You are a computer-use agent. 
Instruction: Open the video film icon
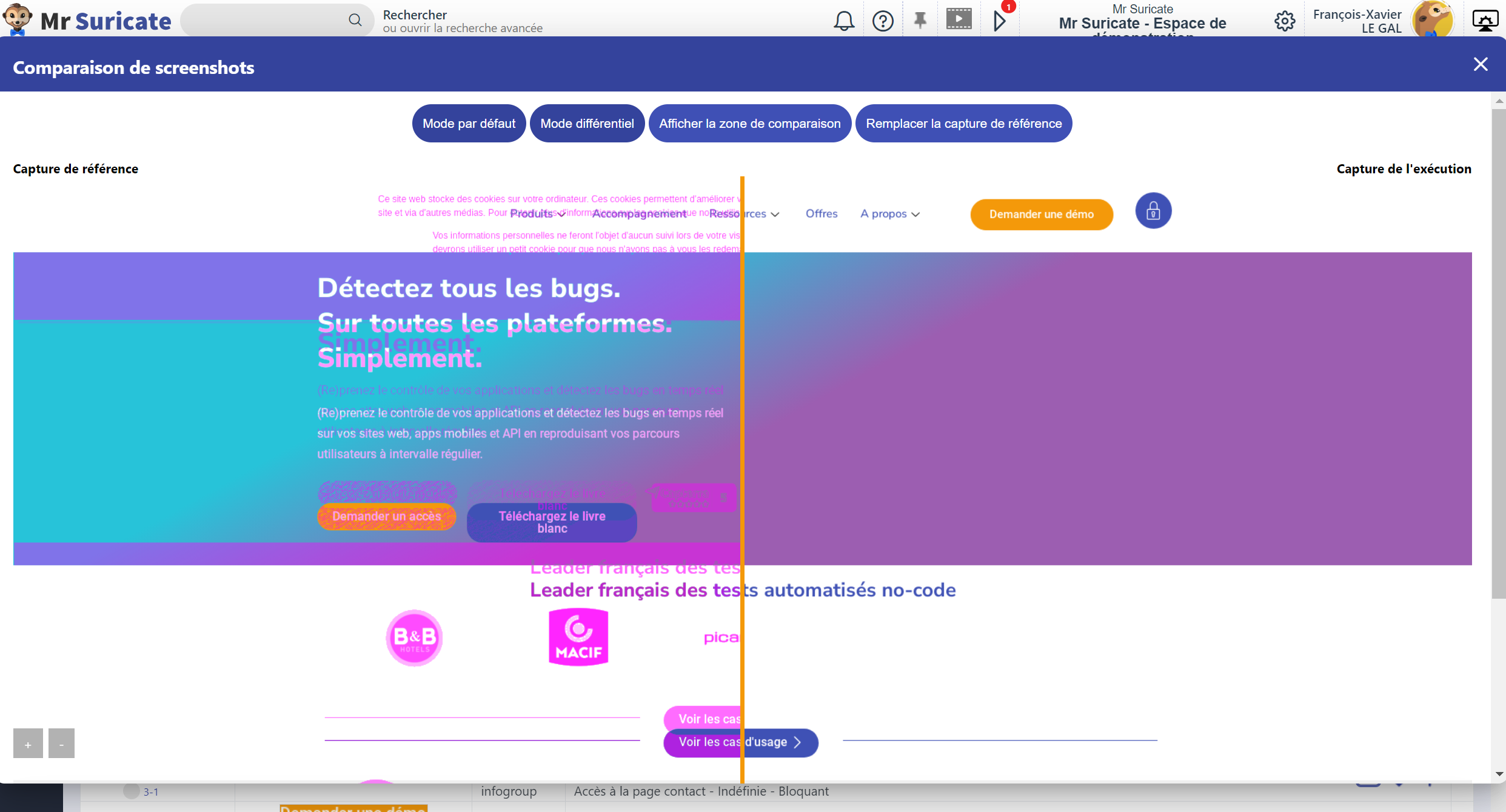point(959,19)
